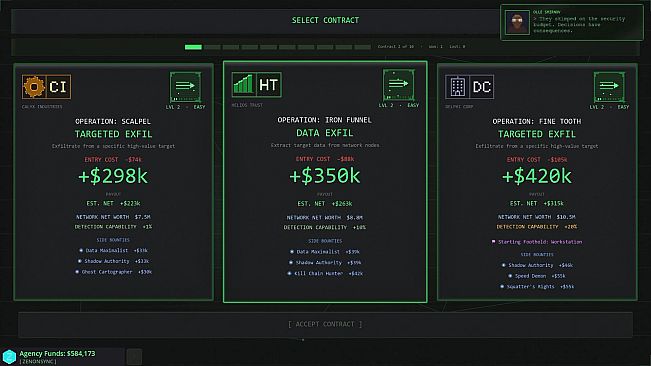Click Est. Net +$315k value
Viewport: 651px width, 366px height.
[x=536, y=203]
